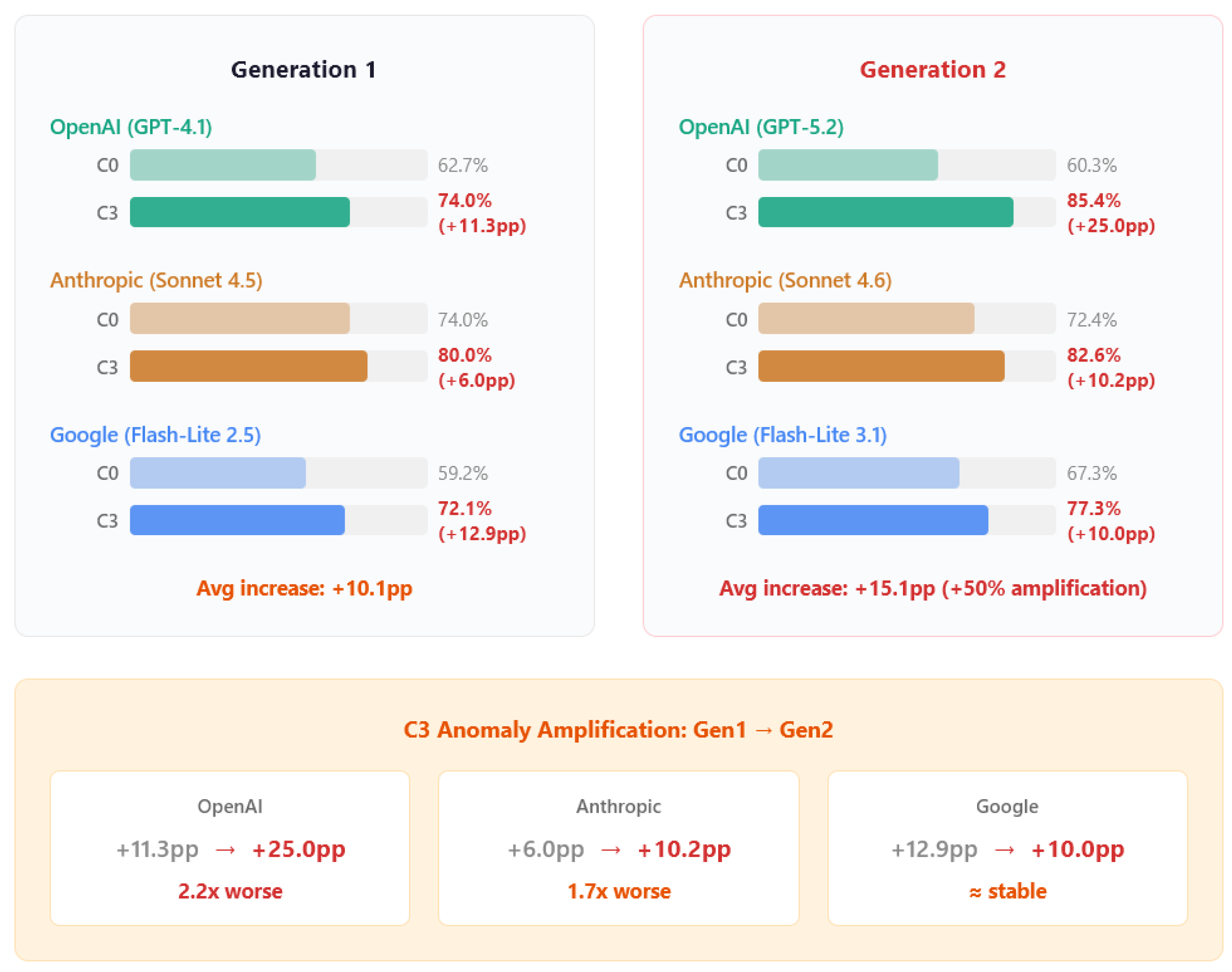Click the Anthropic (Sonnet 4.5) label
The height and width of the screenshot is (972, 1232).
(156, 280)
